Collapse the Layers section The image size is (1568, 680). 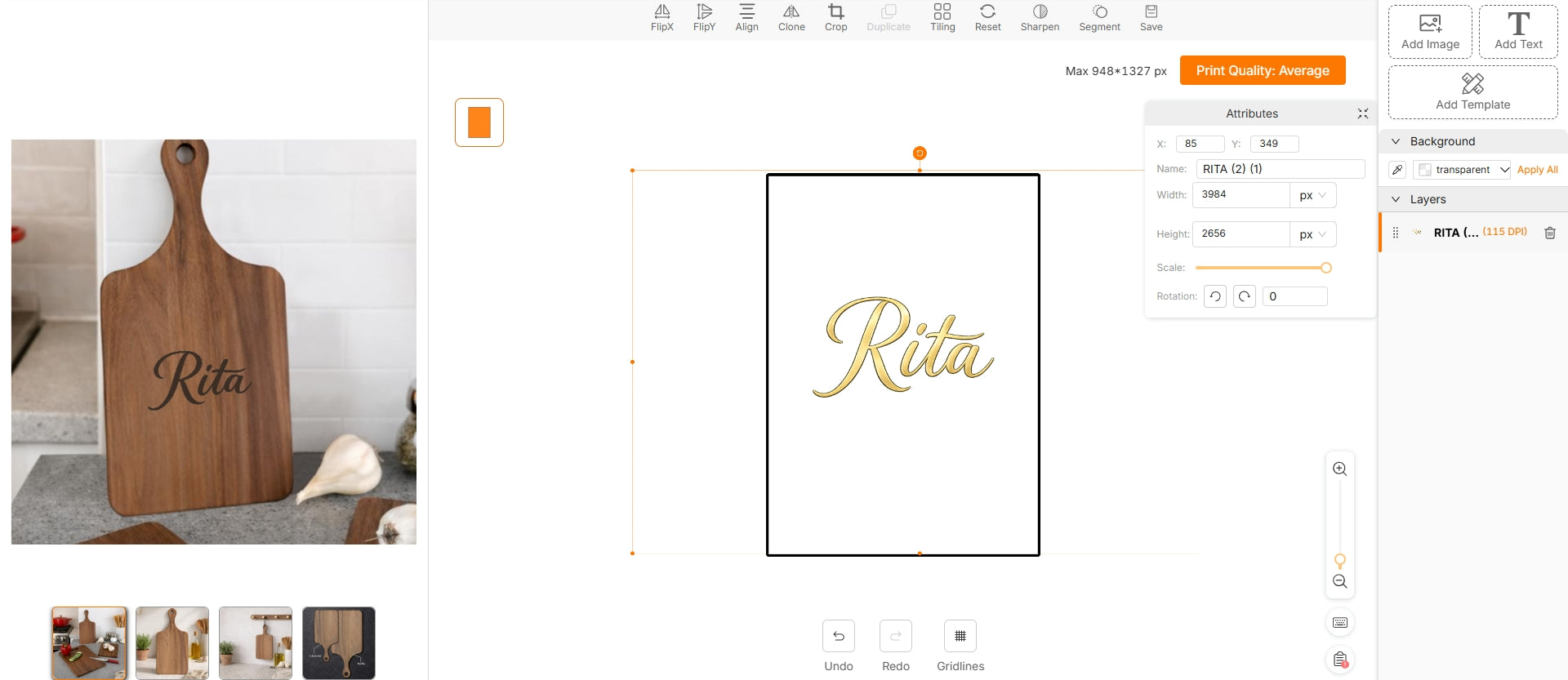pyautogui.click(x=1396, y=199)
